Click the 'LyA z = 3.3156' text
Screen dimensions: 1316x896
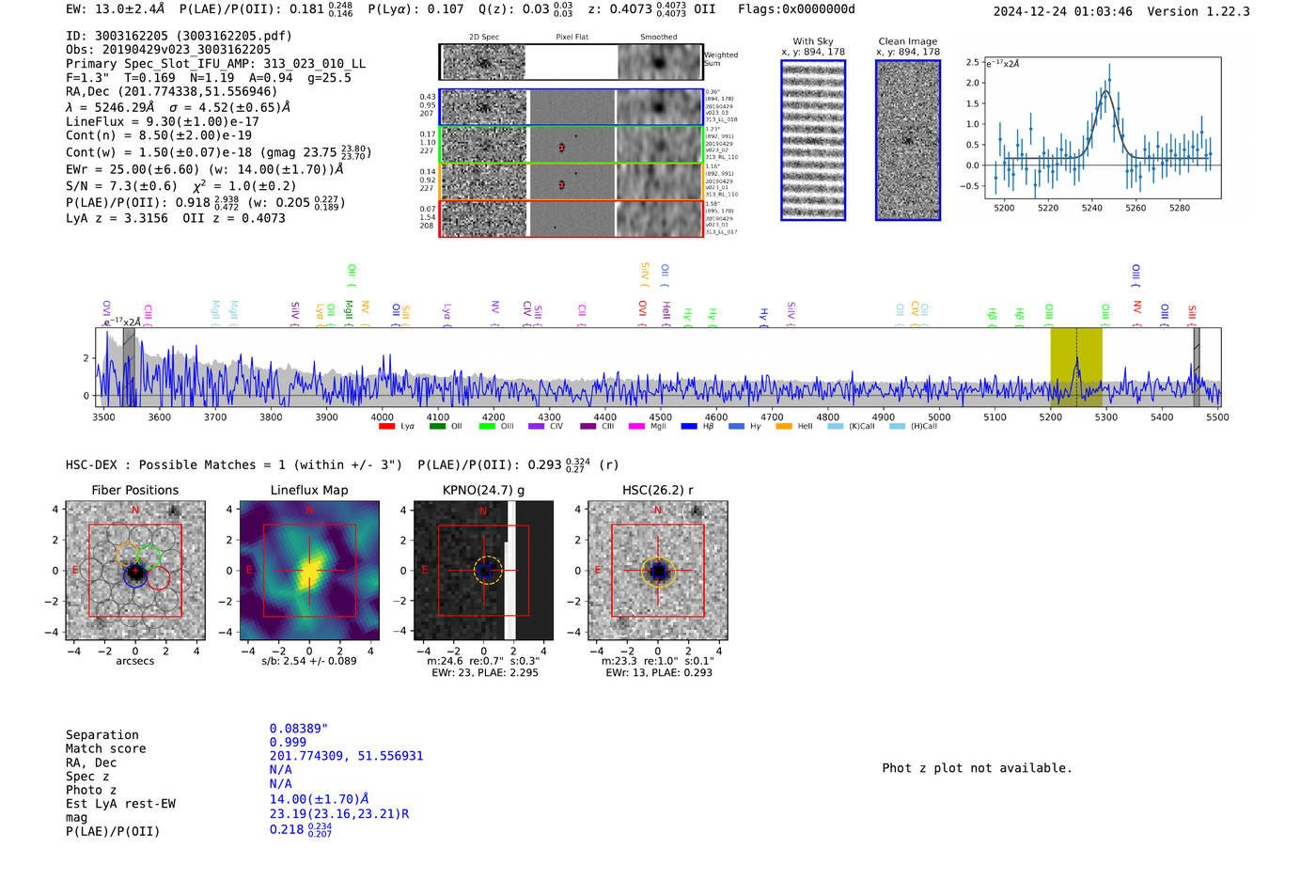coord(117,218)
